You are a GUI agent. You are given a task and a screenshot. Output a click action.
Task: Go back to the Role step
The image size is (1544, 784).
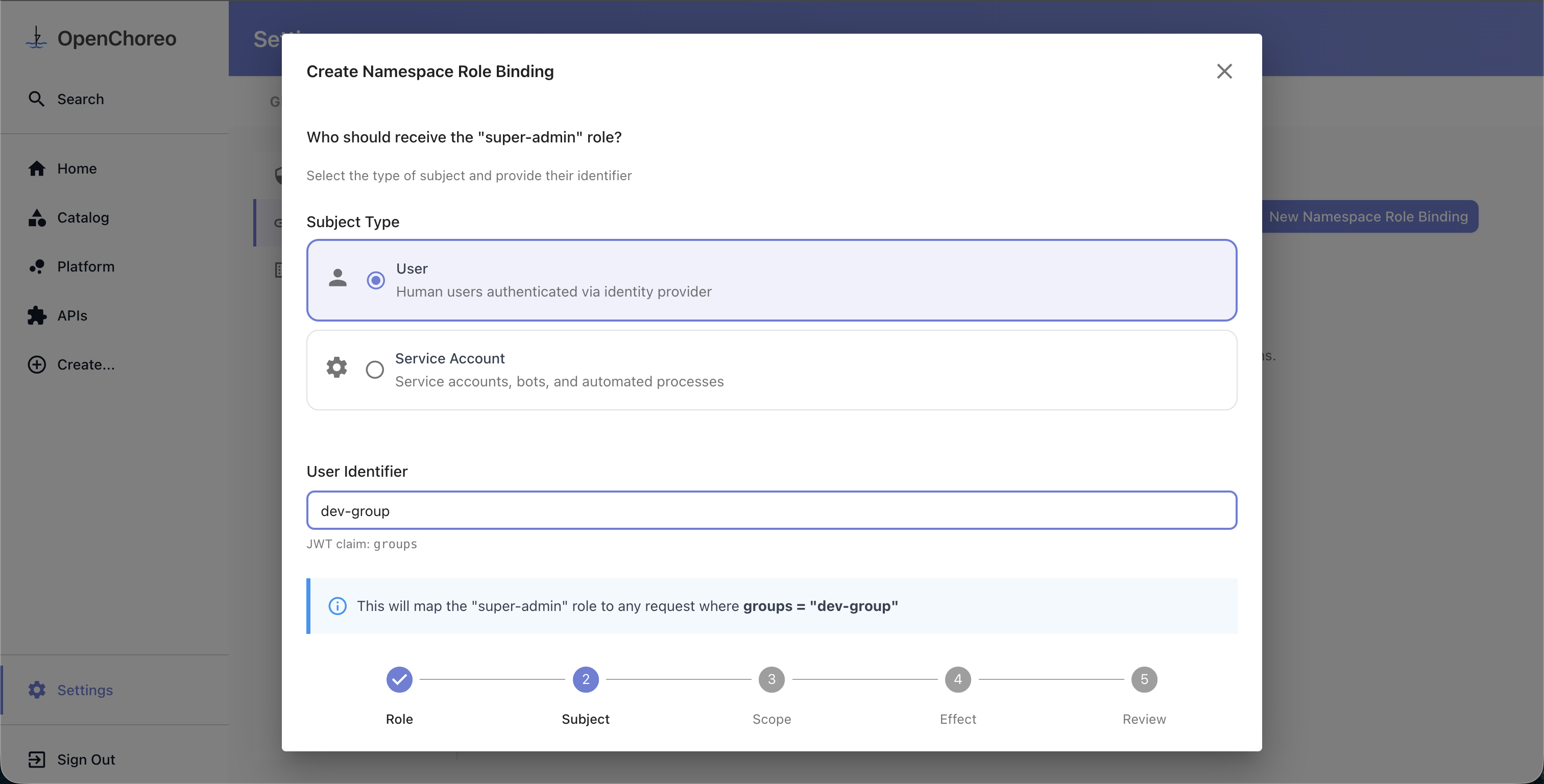click(x=399, y=680)
